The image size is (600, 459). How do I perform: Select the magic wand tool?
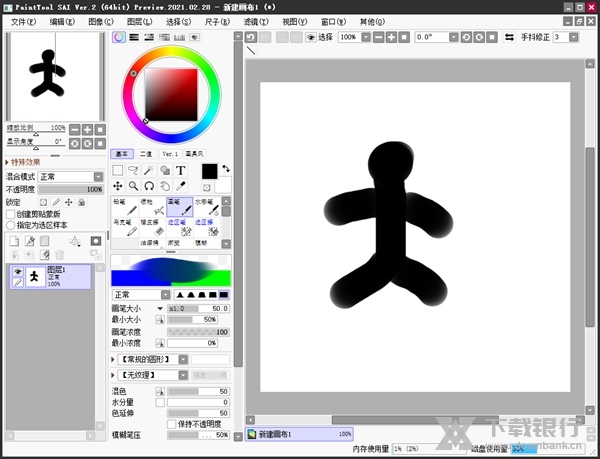click(149, 171)
